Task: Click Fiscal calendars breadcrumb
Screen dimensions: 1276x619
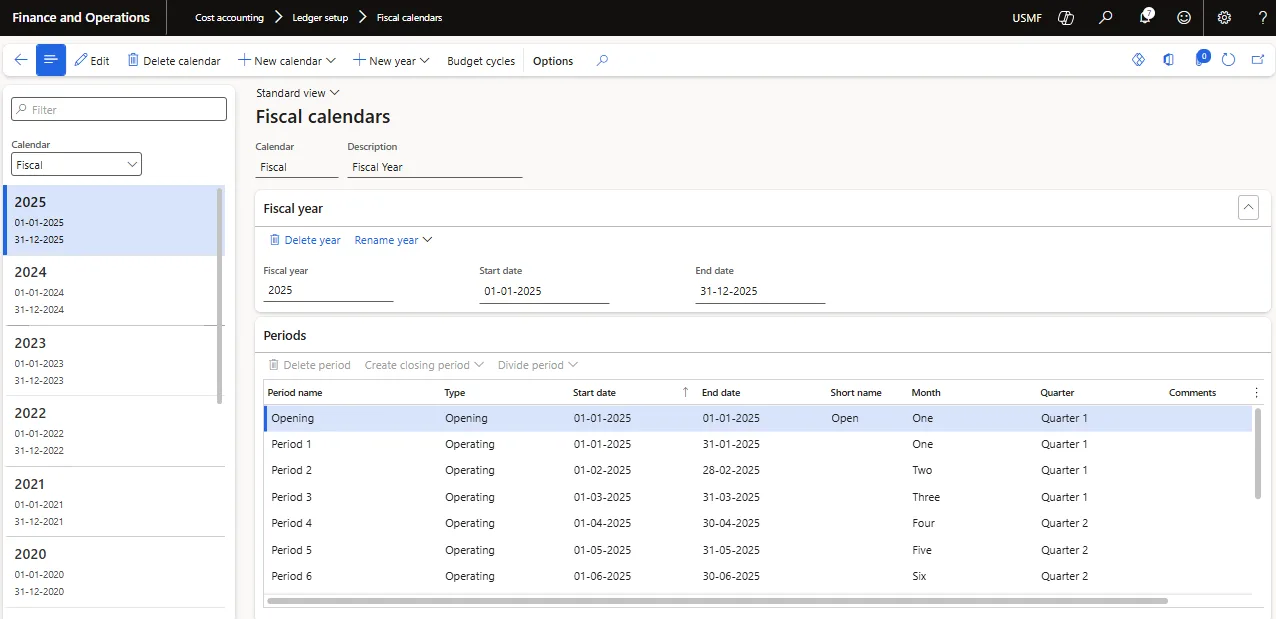Action: tap(409, 18)
